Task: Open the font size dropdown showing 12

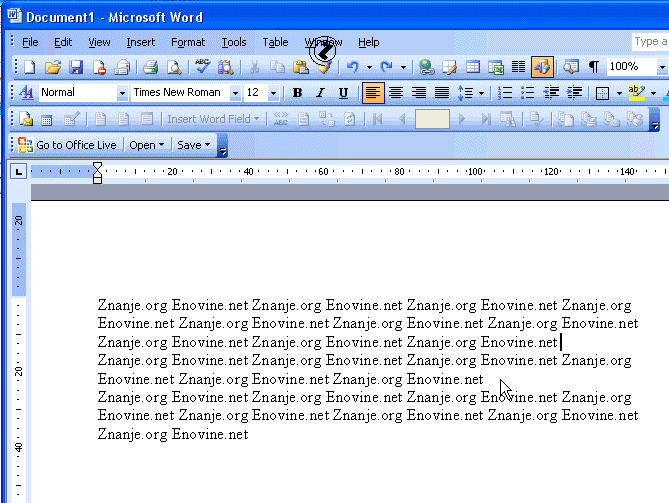Action: (273, 93)
